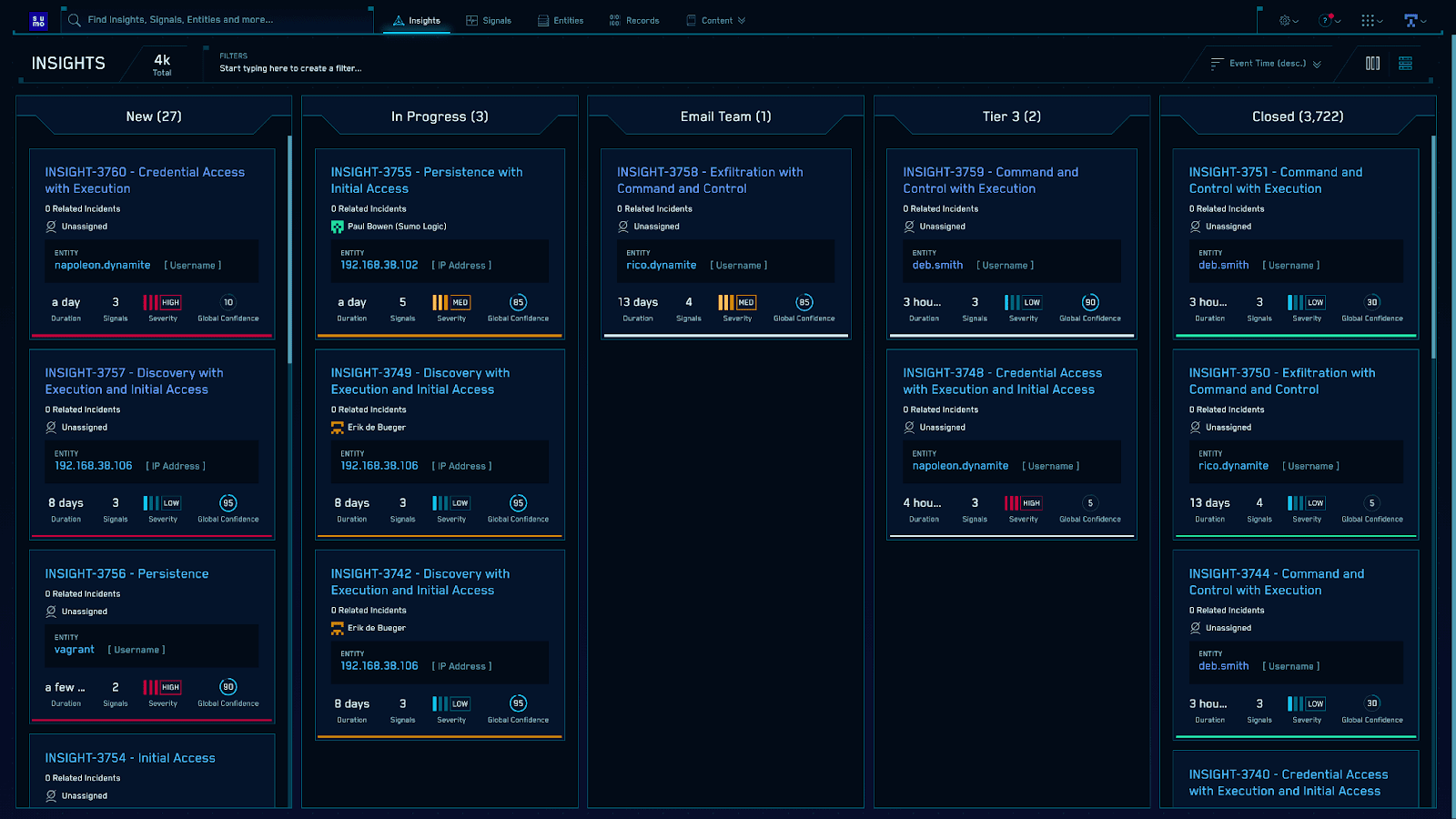Click Global Confidence 95 in INSIGHT-3757

228,503
